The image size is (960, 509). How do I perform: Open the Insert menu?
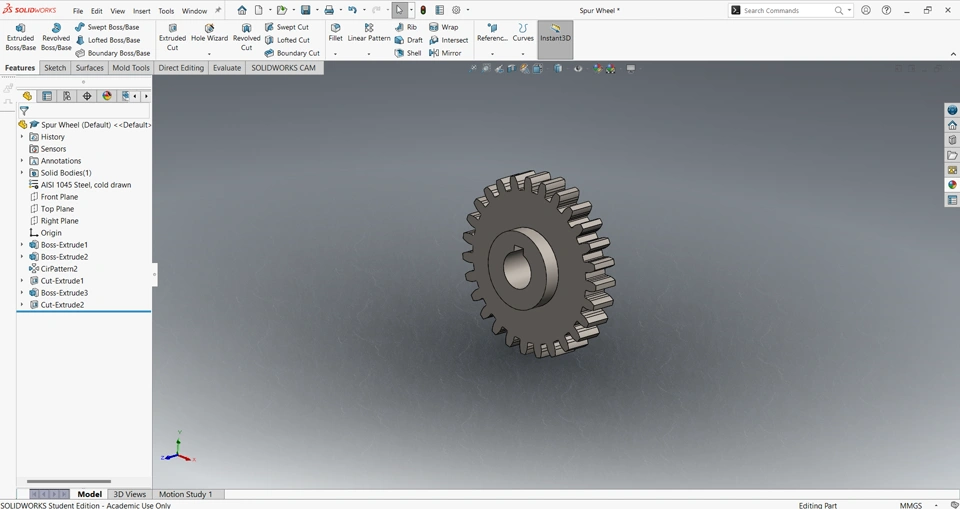[142, 11]
